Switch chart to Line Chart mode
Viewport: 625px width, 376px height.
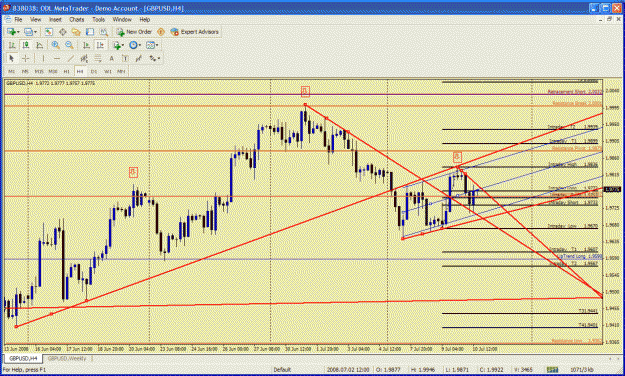click(39, 45)
